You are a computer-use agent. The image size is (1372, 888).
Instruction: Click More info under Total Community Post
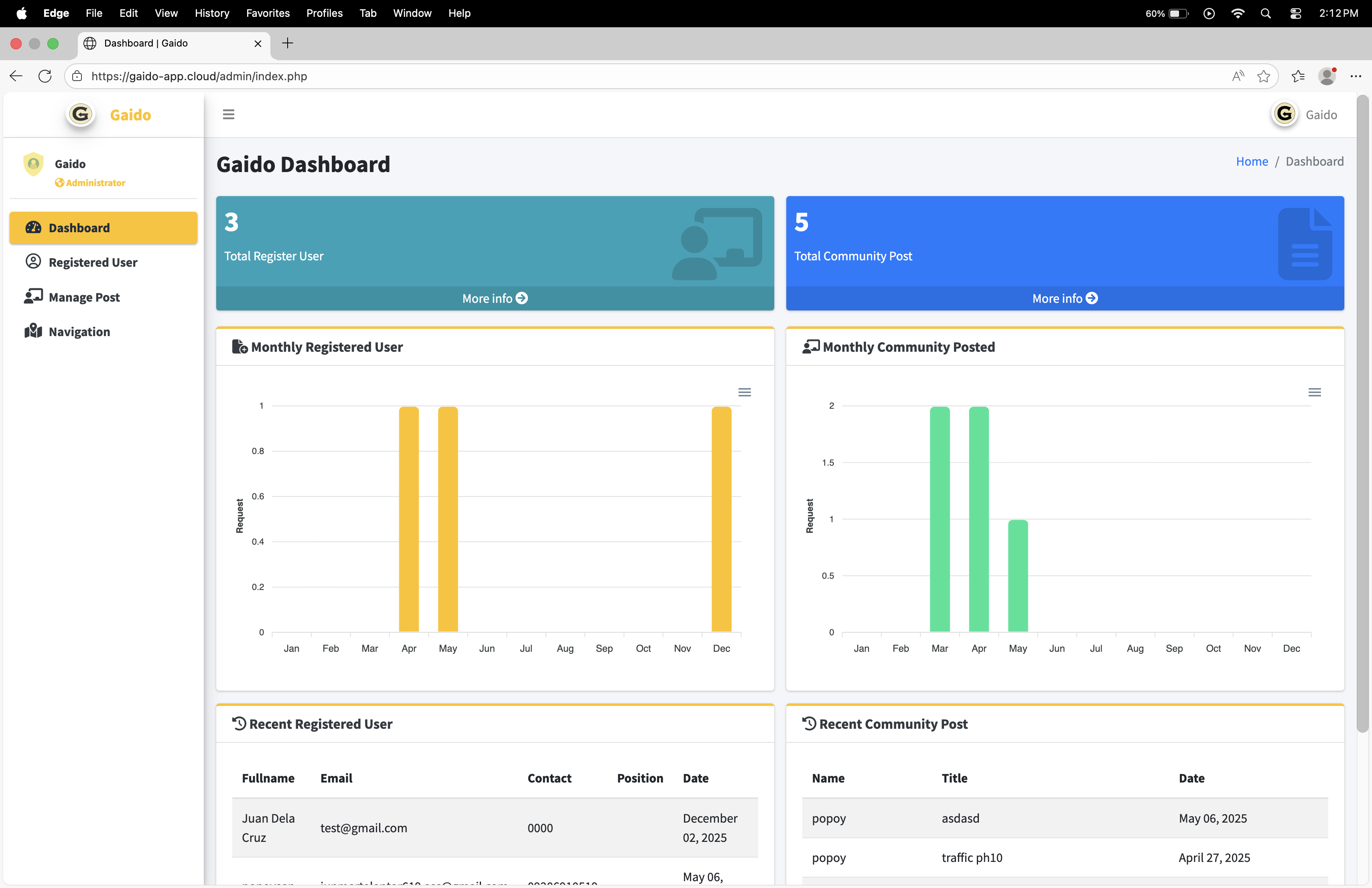coord(1064,298)
